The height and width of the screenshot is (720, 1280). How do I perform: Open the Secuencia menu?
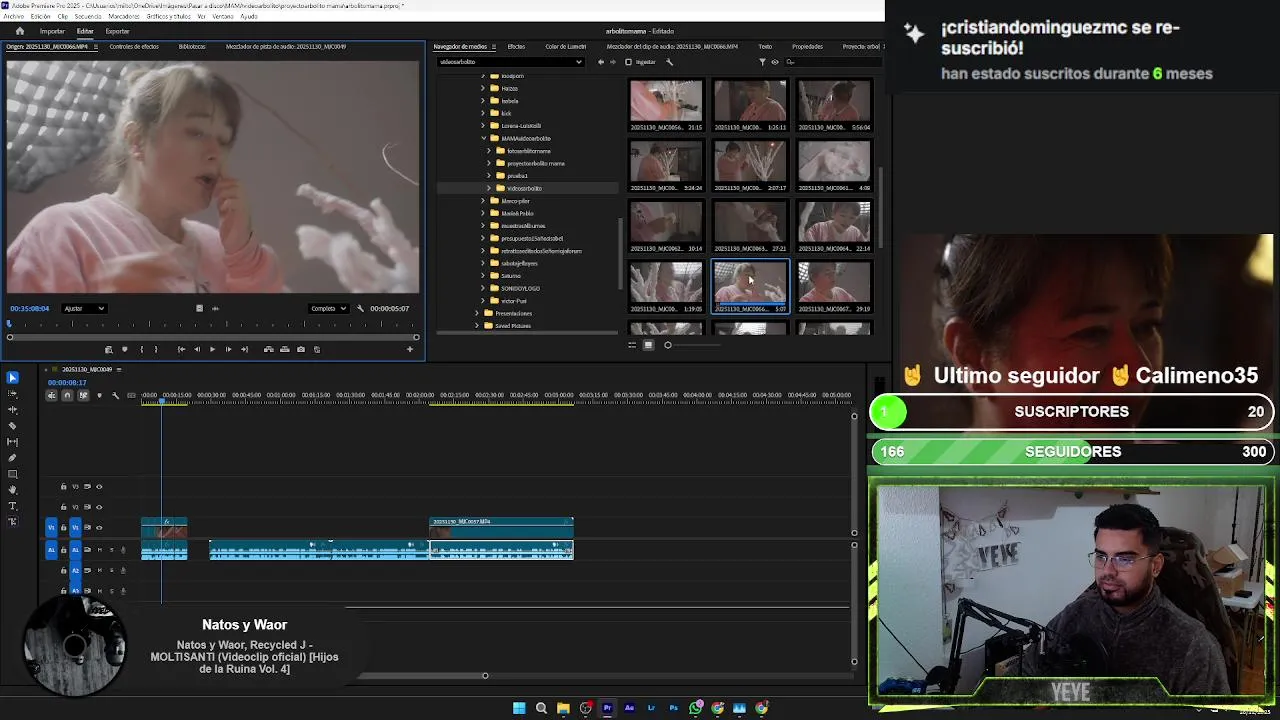pos(88,17)
